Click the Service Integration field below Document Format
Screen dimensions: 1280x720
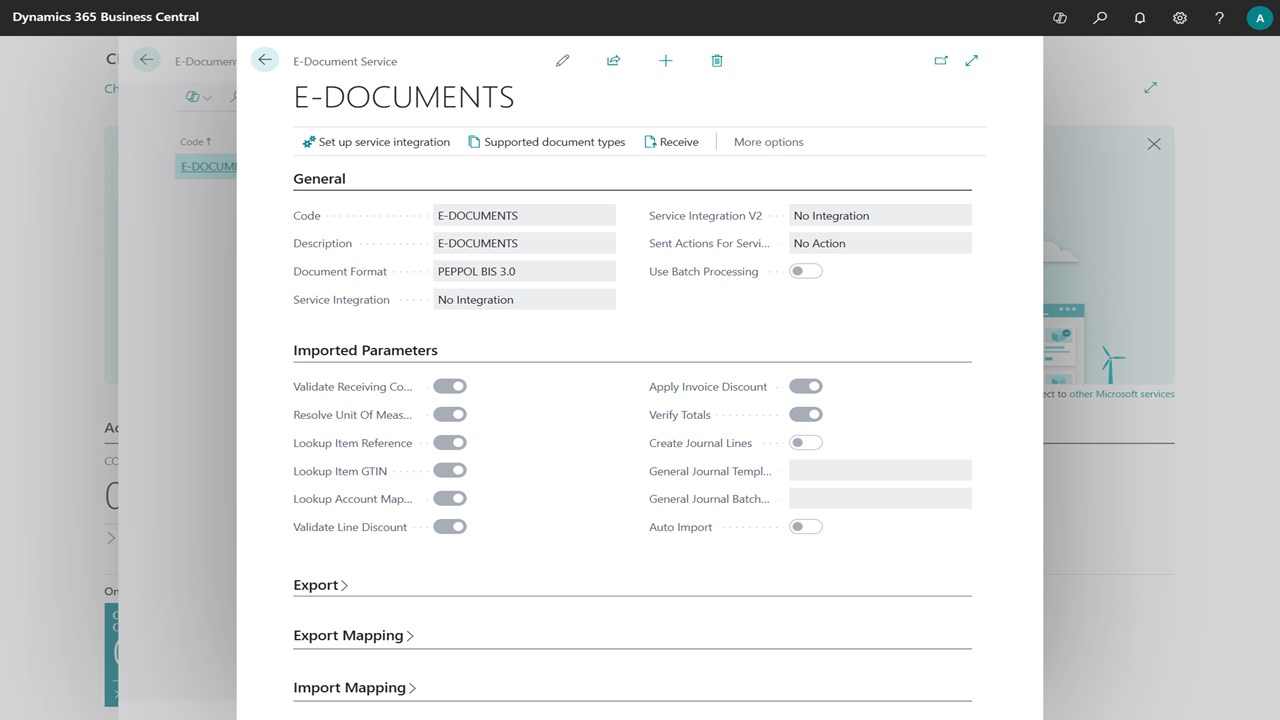[524, 299]
